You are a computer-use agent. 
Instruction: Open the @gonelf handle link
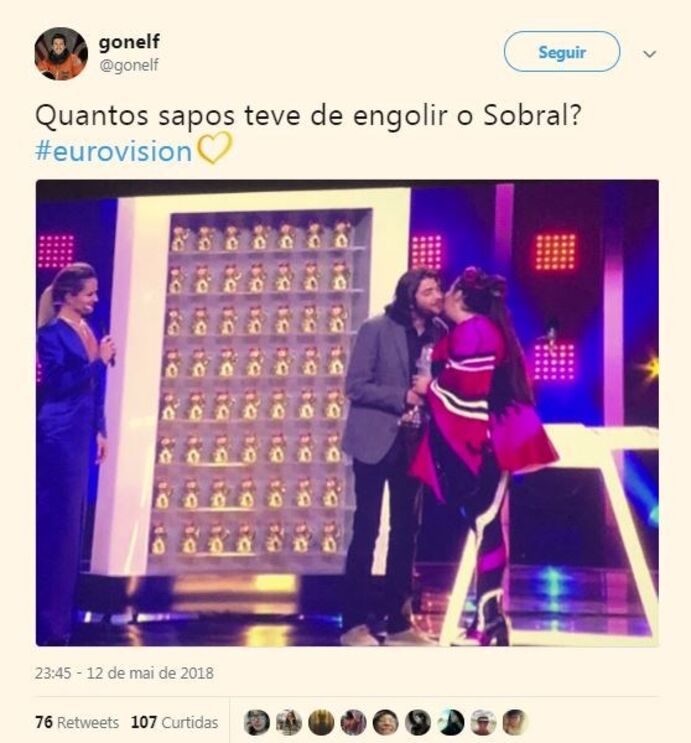pos(128,65)
